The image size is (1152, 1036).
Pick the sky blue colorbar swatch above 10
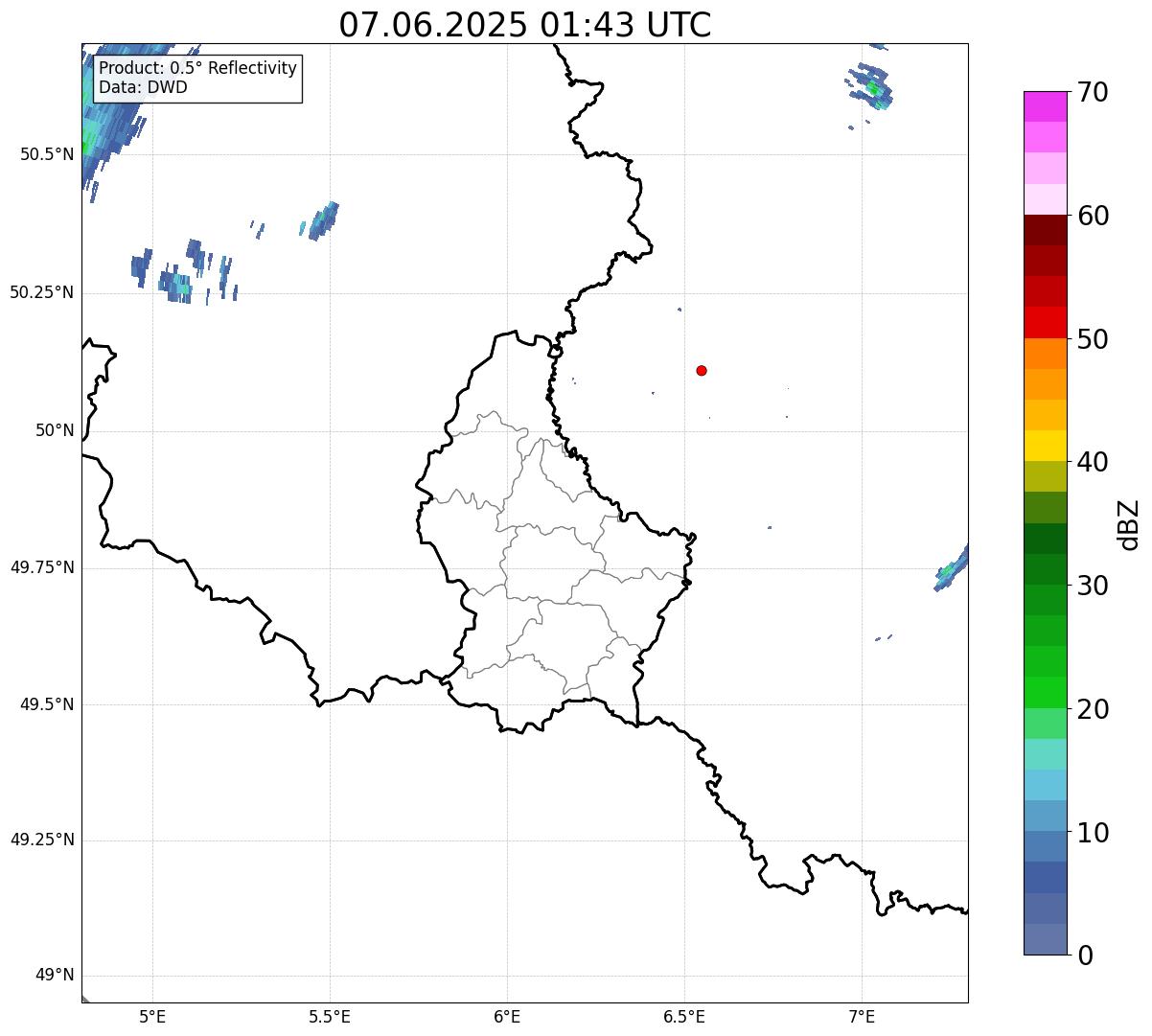click(x=1046, y=785)
